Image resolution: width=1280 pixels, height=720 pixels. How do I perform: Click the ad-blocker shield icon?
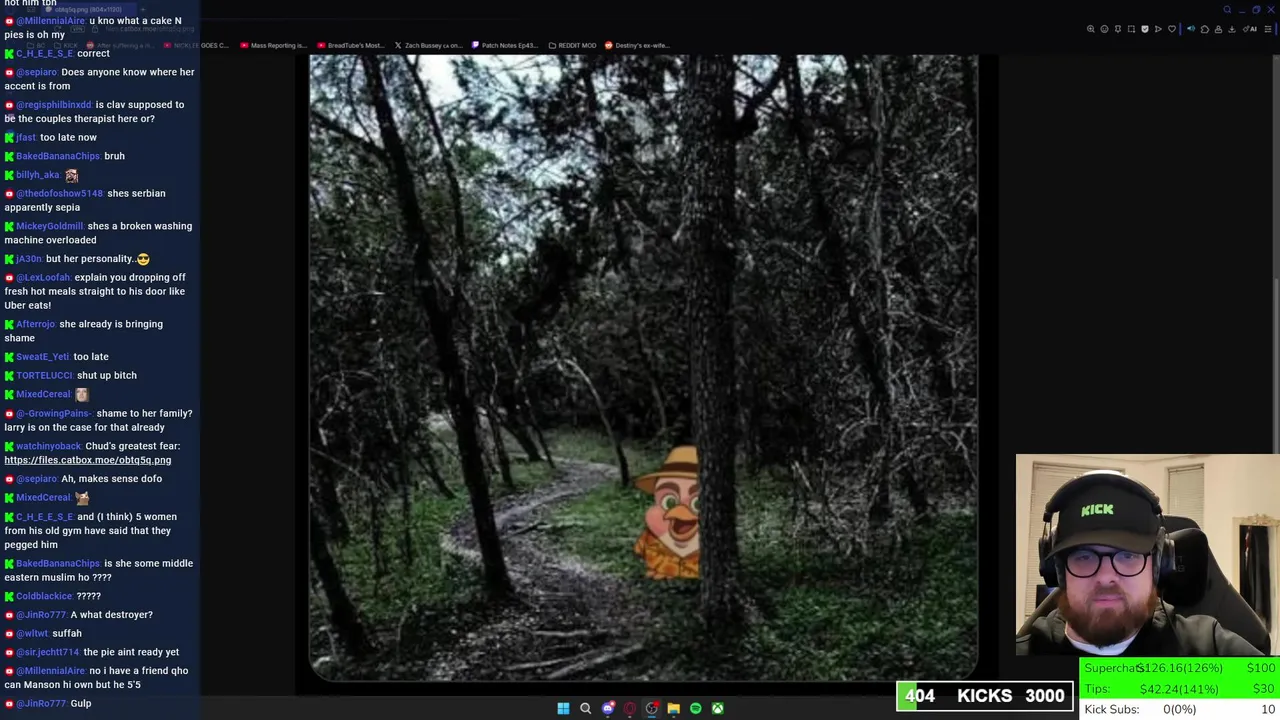pos(1145,29)
